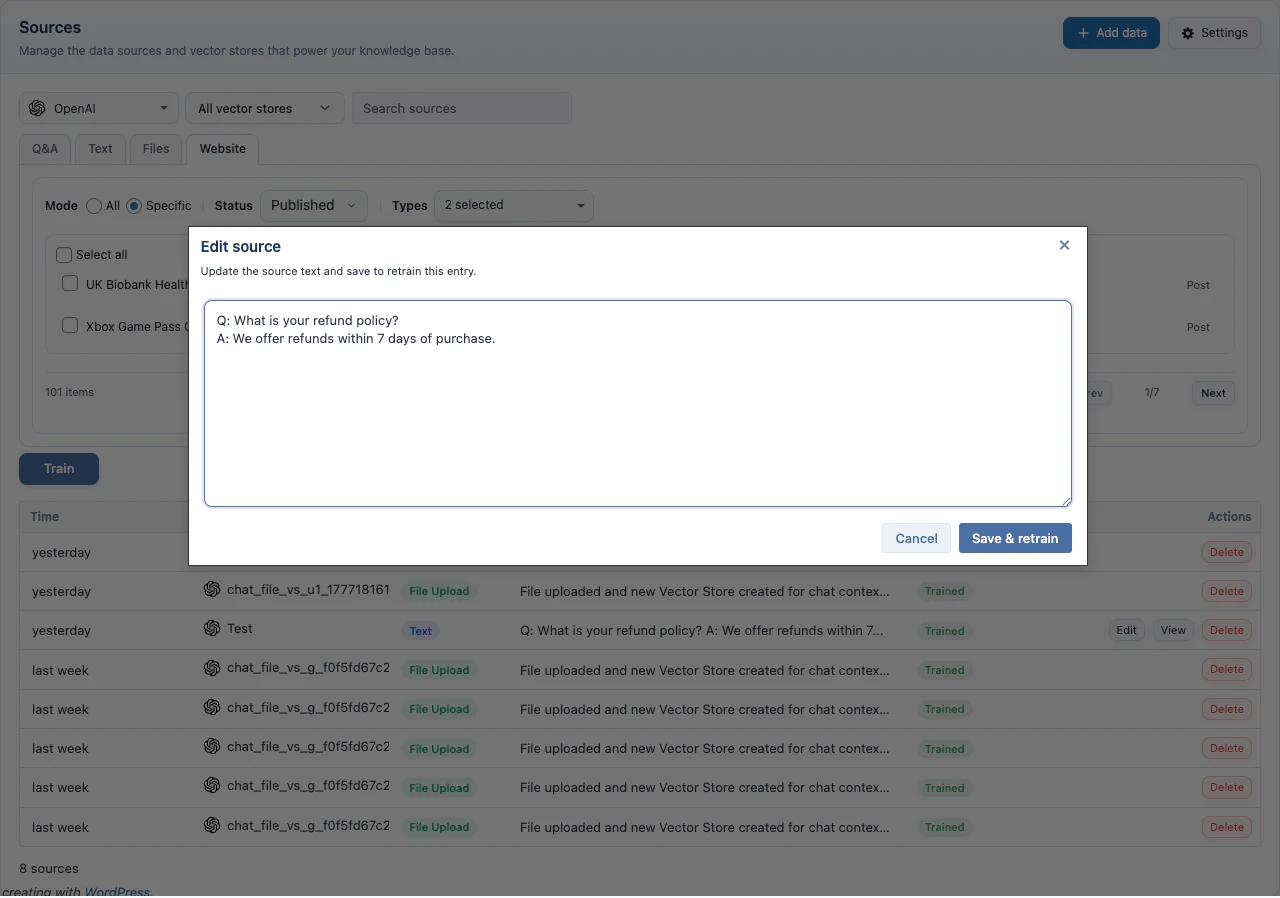Click the OpenAI logo in the provider selector
The width and height of the screenshot is (1280, 898).
click(x=38, y=108)
